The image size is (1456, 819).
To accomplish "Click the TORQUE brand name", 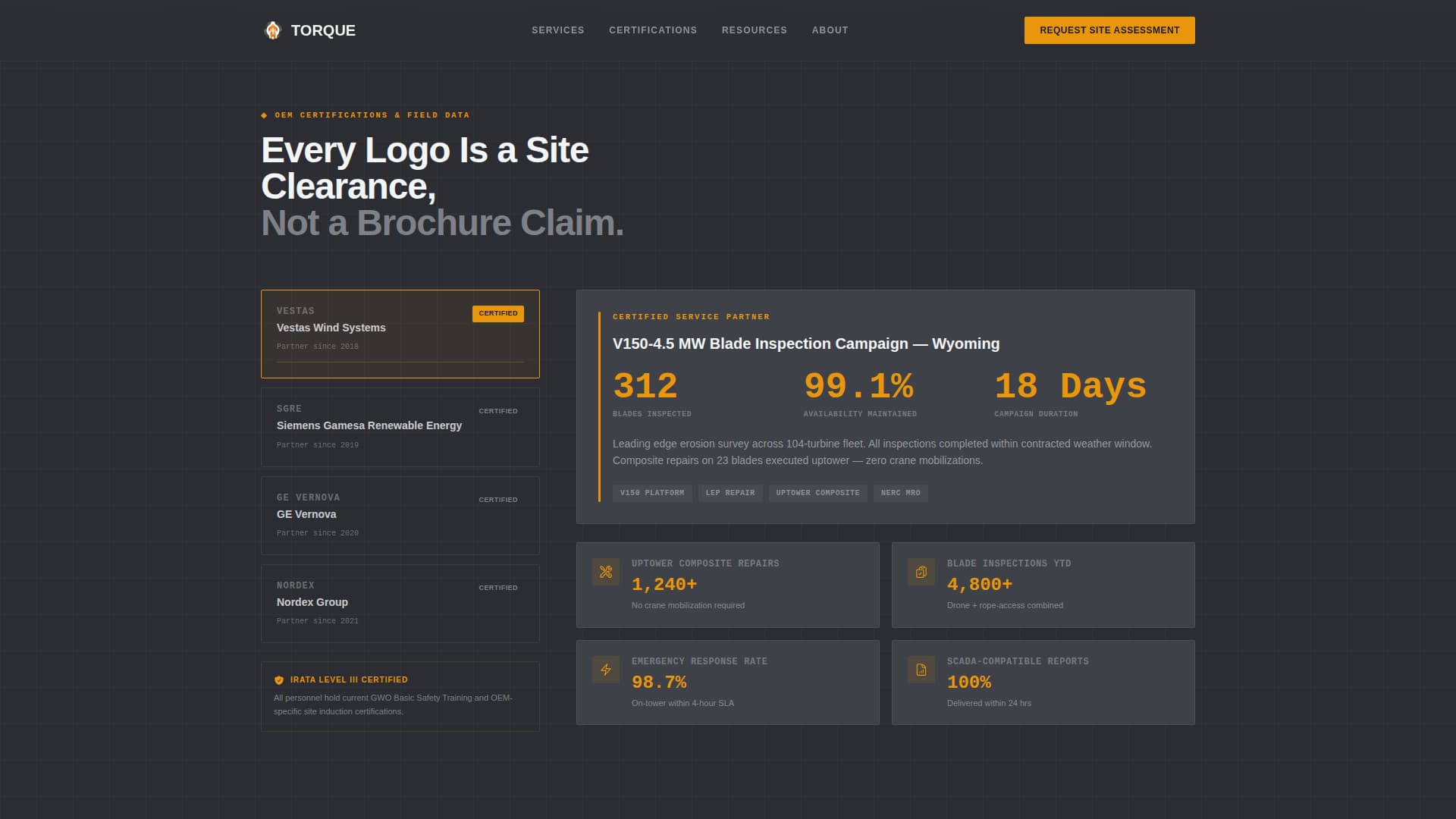I will pos(323,30).
